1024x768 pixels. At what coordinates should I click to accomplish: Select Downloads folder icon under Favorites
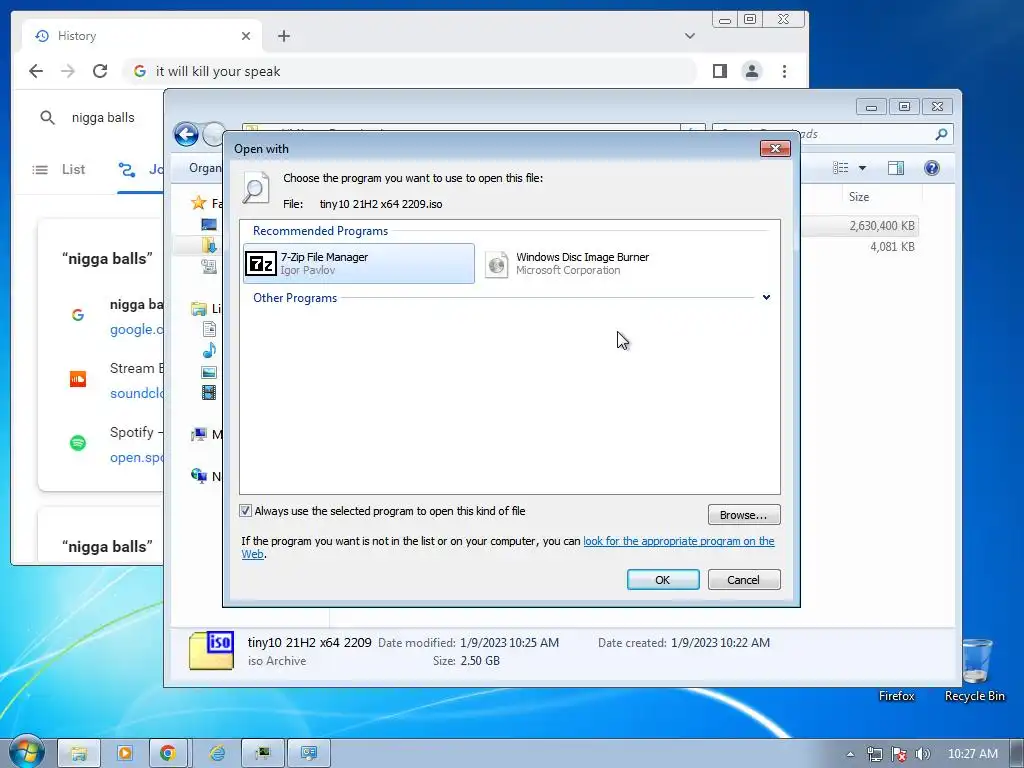pyautogui.click(x=209, y=245)
